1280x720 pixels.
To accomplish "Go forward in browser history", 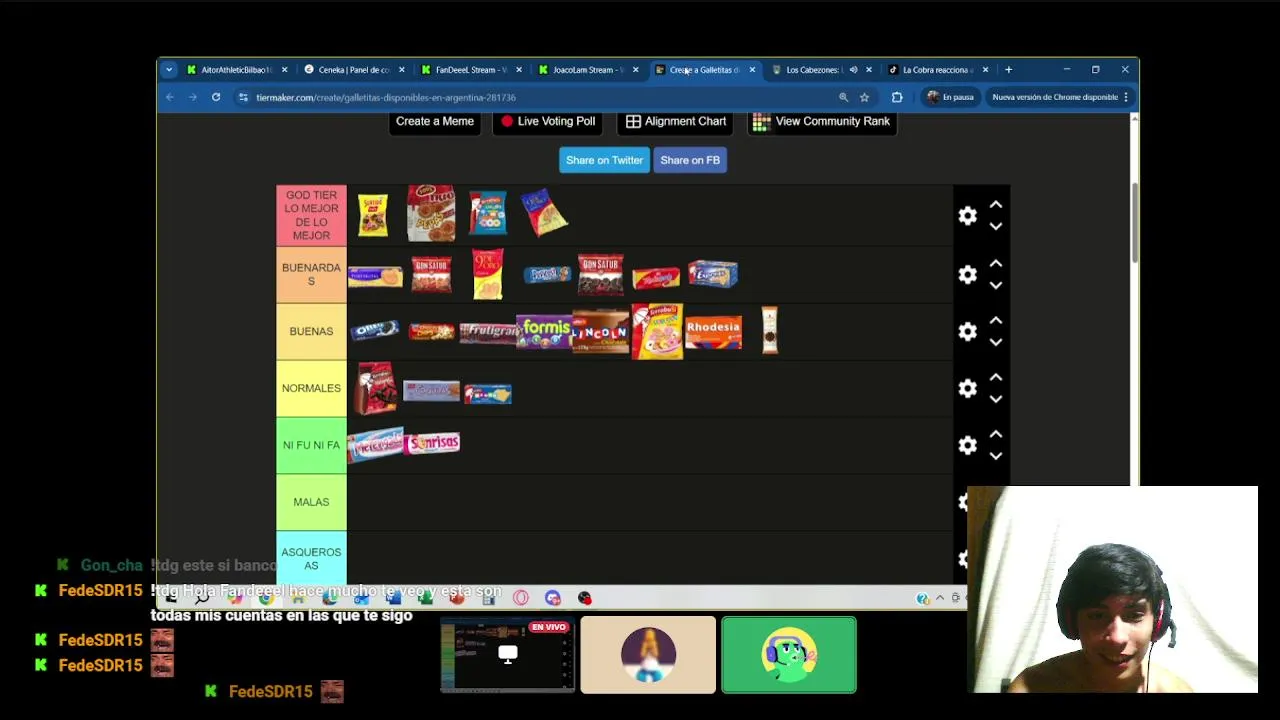I will coord(193,97).
